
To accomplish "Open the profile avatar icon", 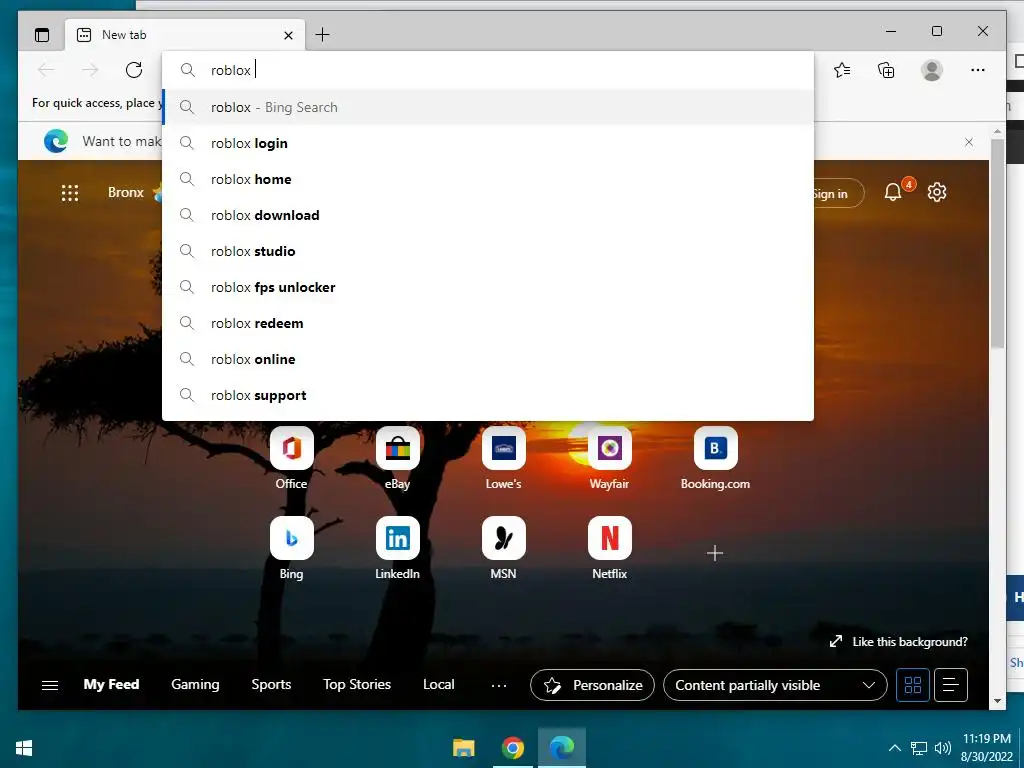I will click(x=932, y=70).
